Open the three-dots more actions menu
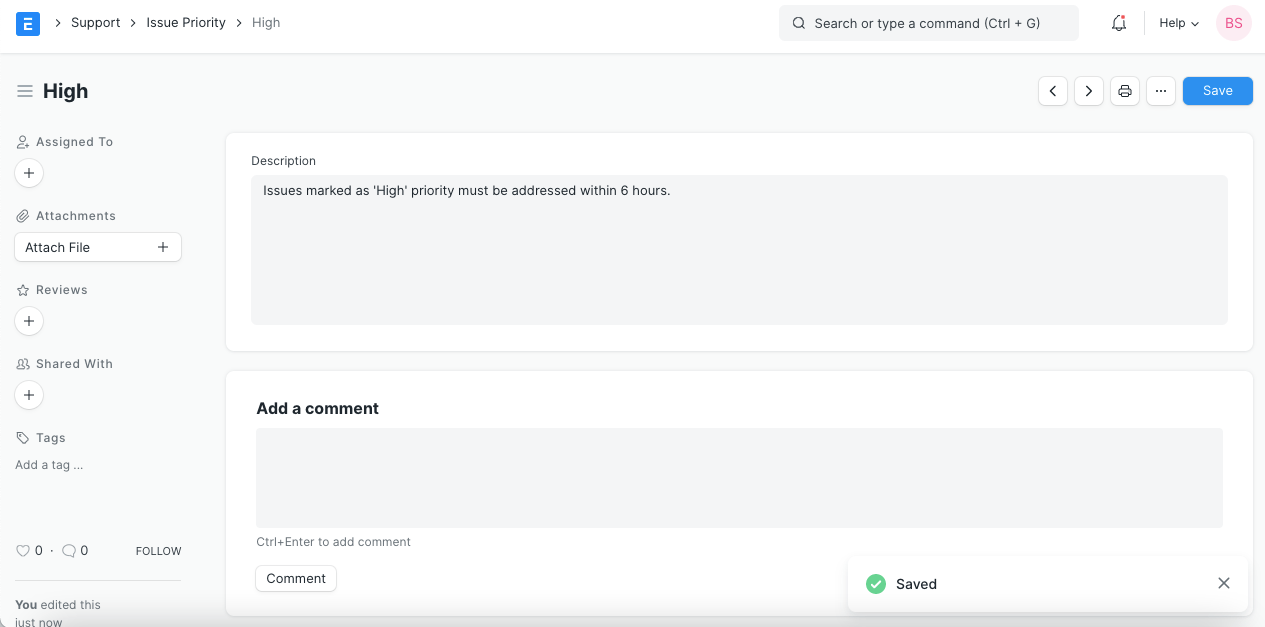 point(1160,91)
